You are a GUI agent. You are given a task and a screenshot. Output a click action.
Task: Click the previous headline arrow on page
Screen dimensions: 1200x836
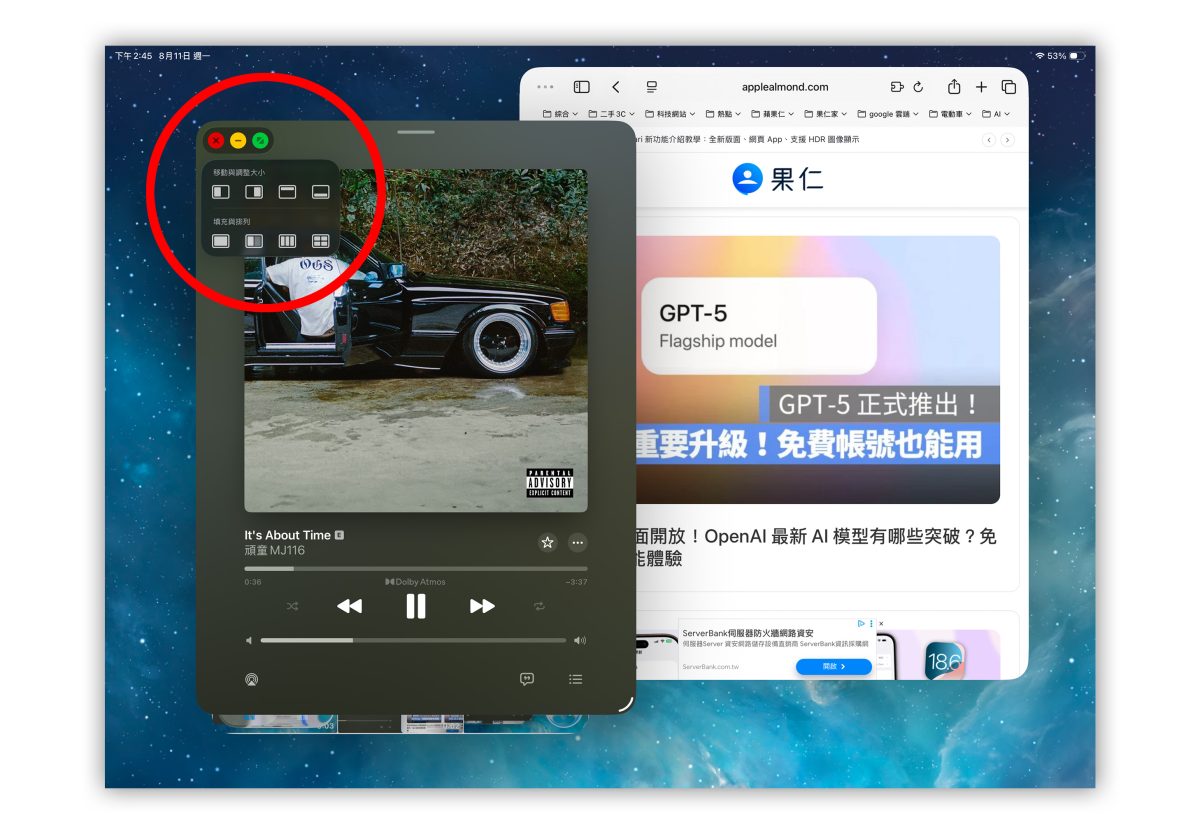pos(989,140)
